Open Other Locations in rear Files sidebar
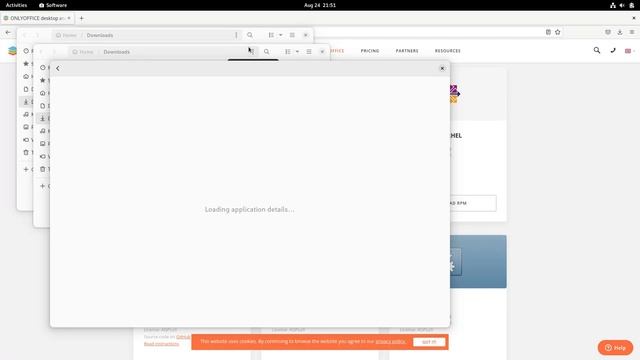The width and height of the screenshot is (640, 360). pos(26,169)
